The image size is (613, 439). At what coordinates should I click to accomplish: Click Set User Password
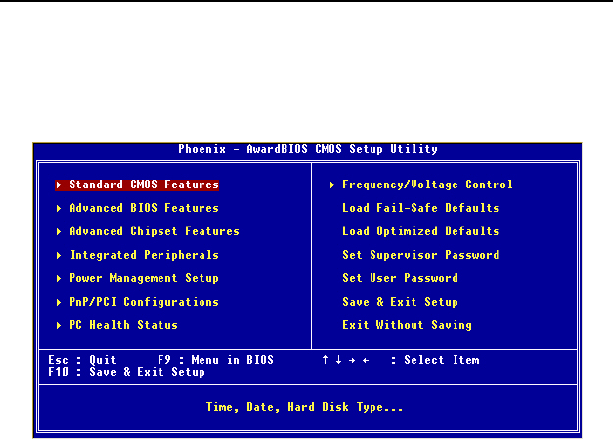(400, 278)
